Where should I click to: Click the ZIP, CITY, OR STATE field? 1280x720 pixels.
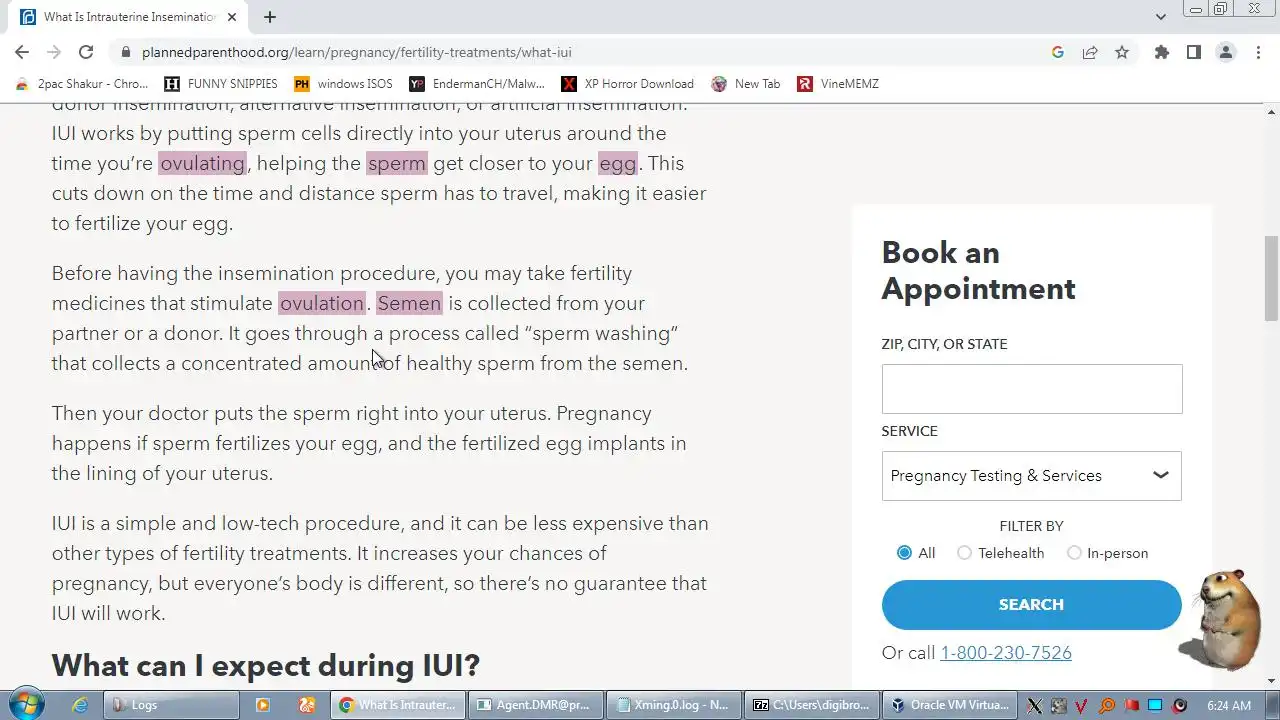tap(1032, 389)
